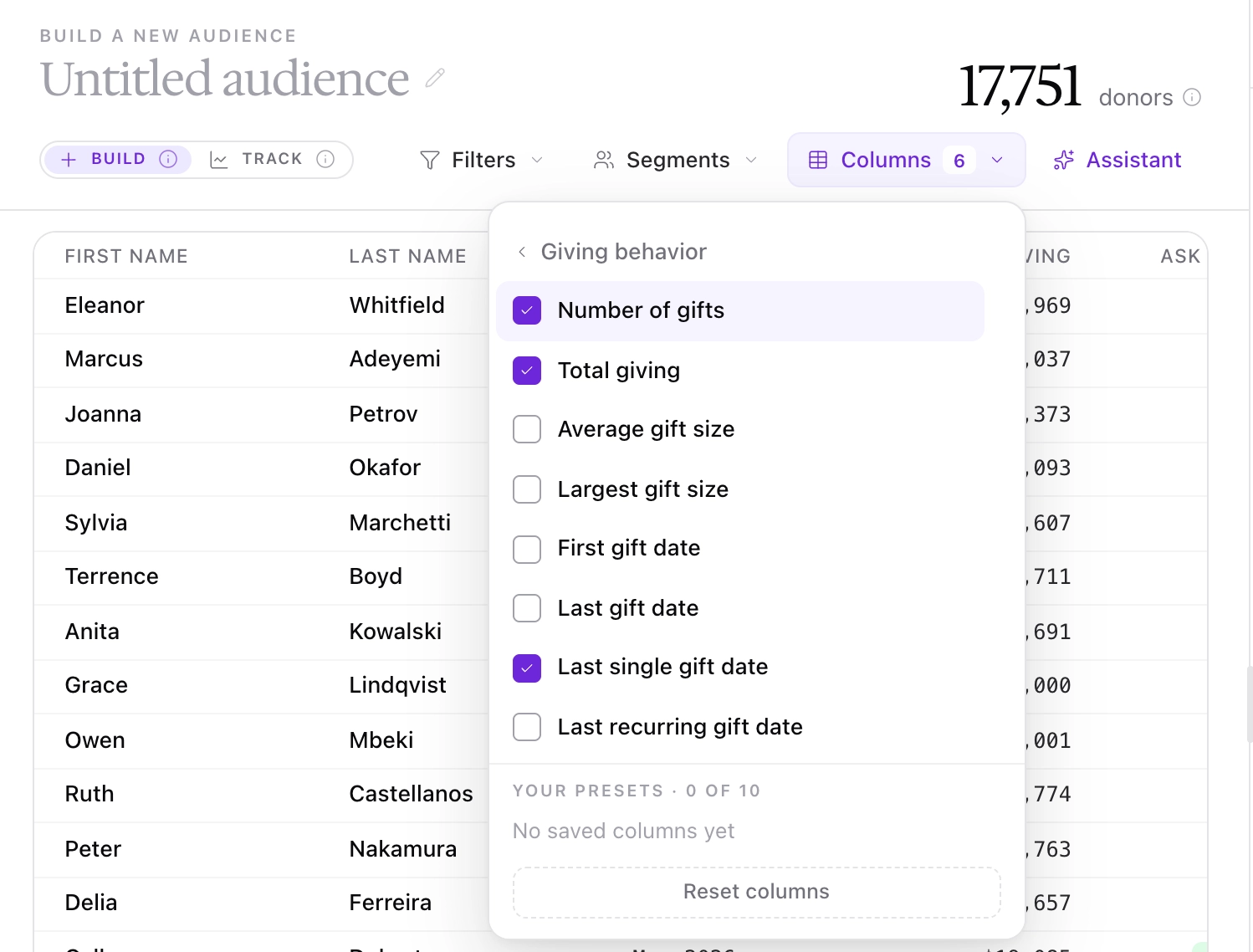Expand the Filters dropdown chevron
Viewport: 1253px width, 952px height.
537,160
